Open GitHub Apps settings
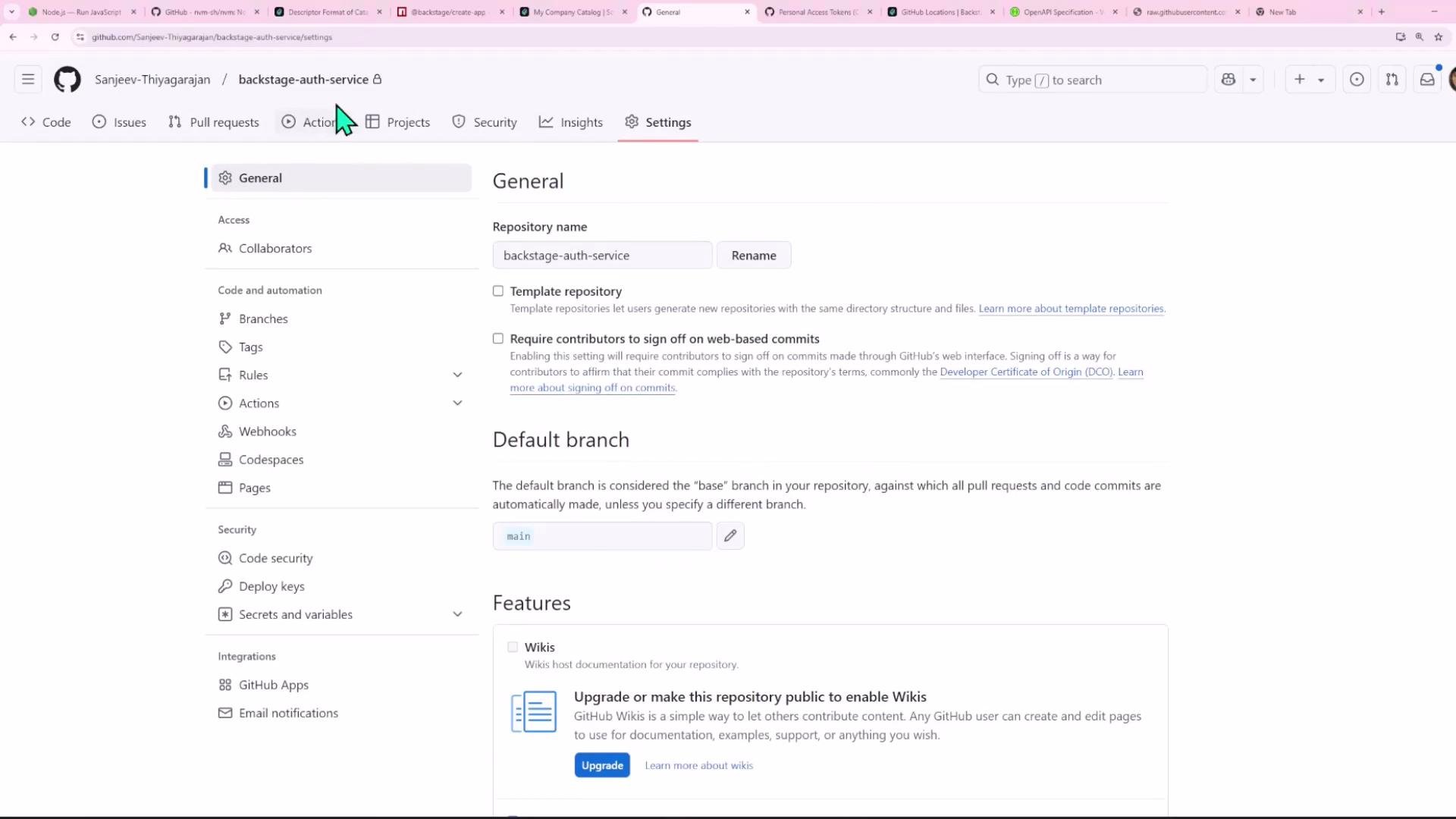The height and width of the screenshot is (819, 1456). pyautogui.click(x=341, y=685)
